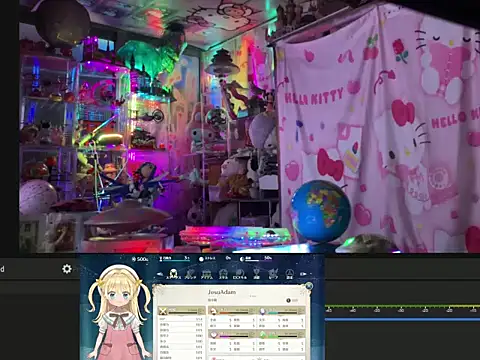Select the helmet status tab in game menu
480x360 pixels.
pyautogui.click(x=173, y=274)
